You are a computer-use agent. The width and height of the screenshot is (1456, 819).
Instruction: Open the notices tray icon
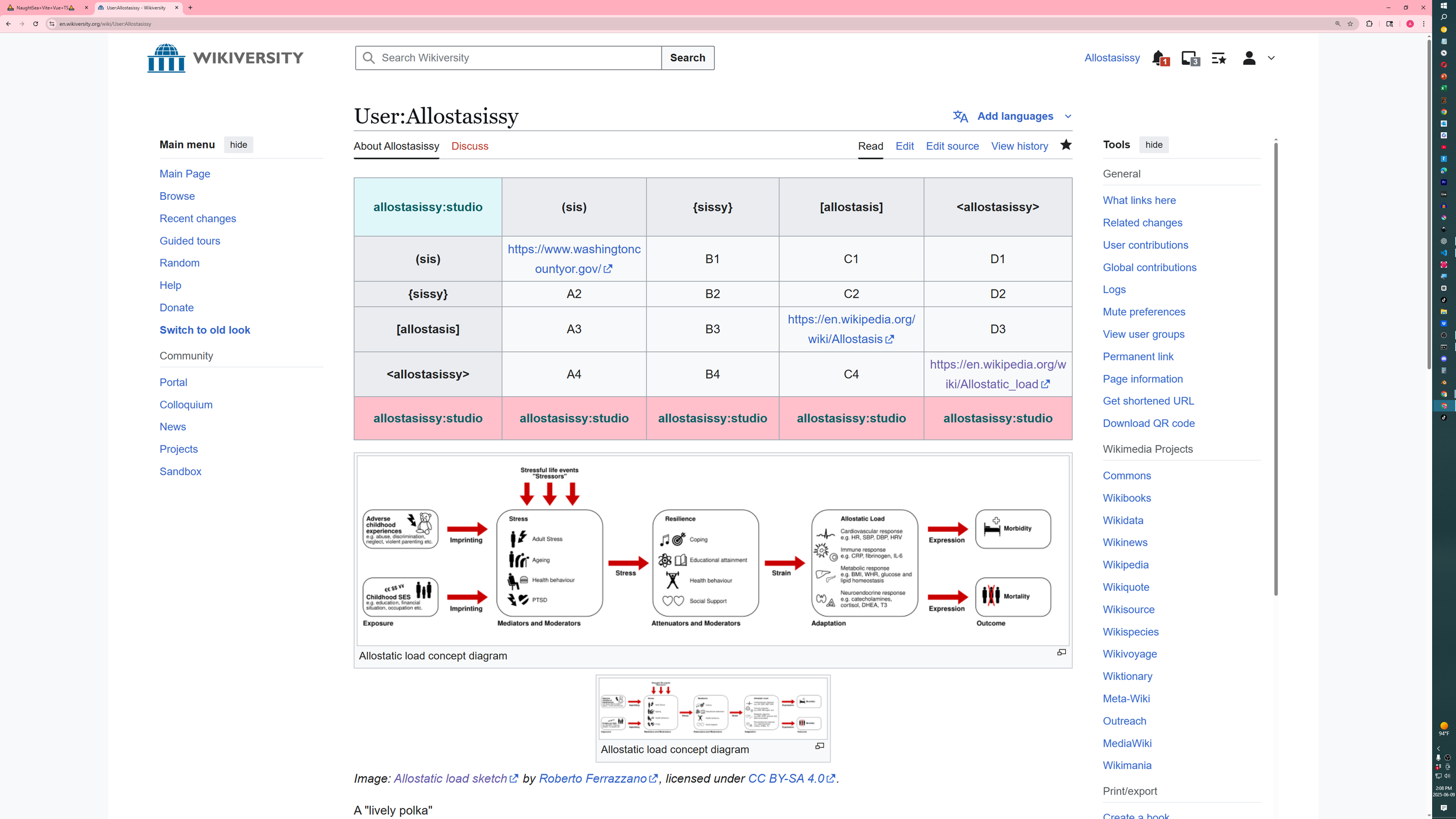coord(1189,58)
